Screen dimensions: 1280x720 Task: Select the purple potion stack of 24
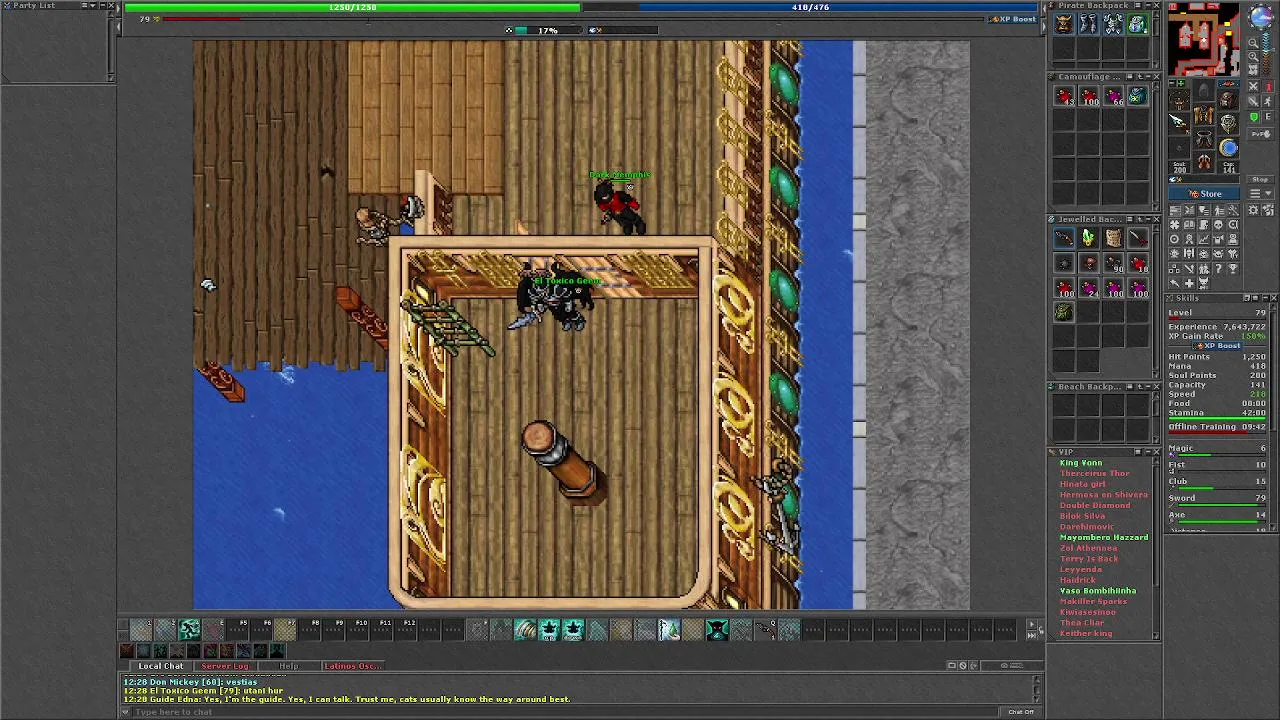[x=1089, y=288]
